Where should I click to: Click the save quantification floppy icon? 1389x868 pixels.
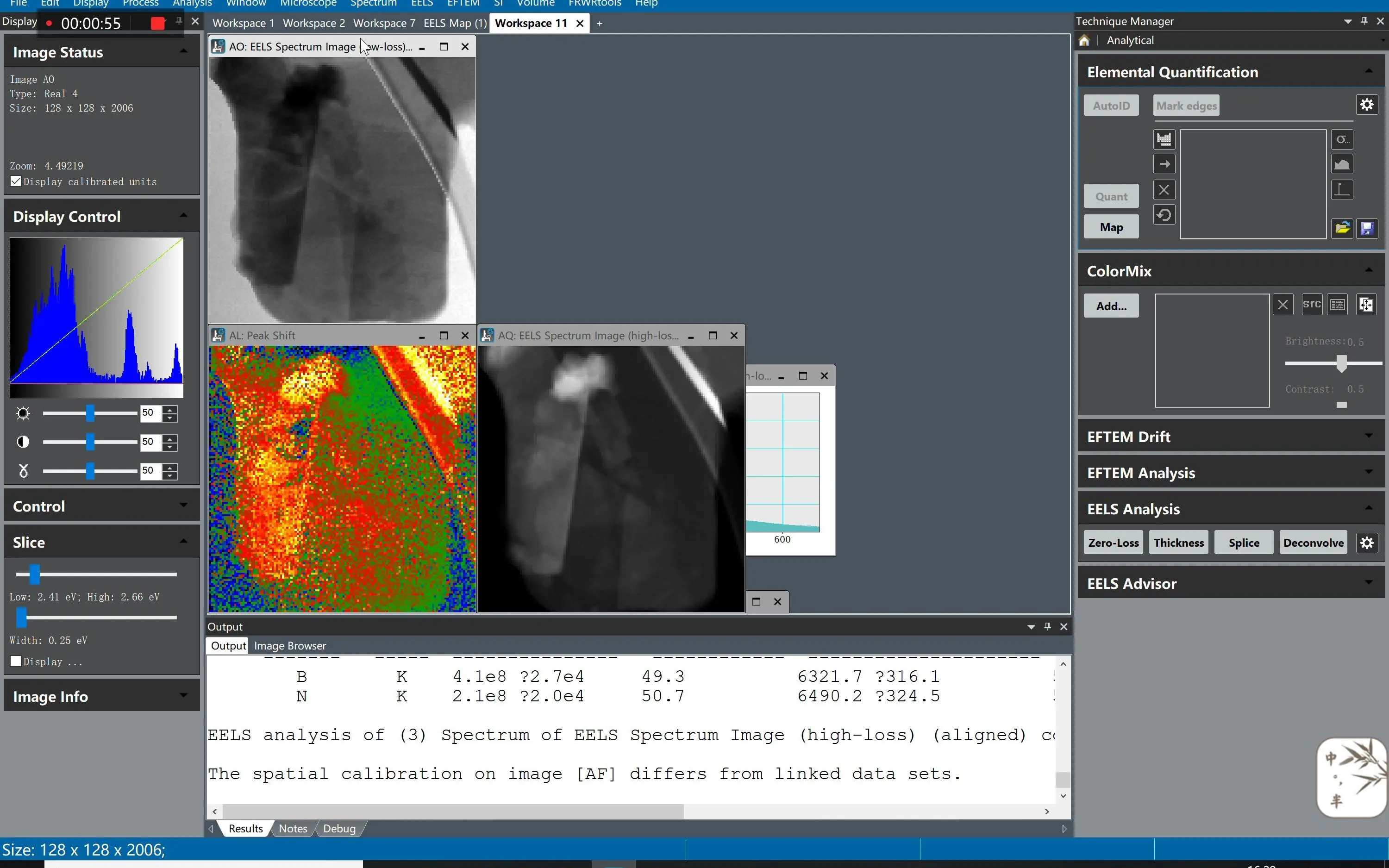click(1367, 229)
